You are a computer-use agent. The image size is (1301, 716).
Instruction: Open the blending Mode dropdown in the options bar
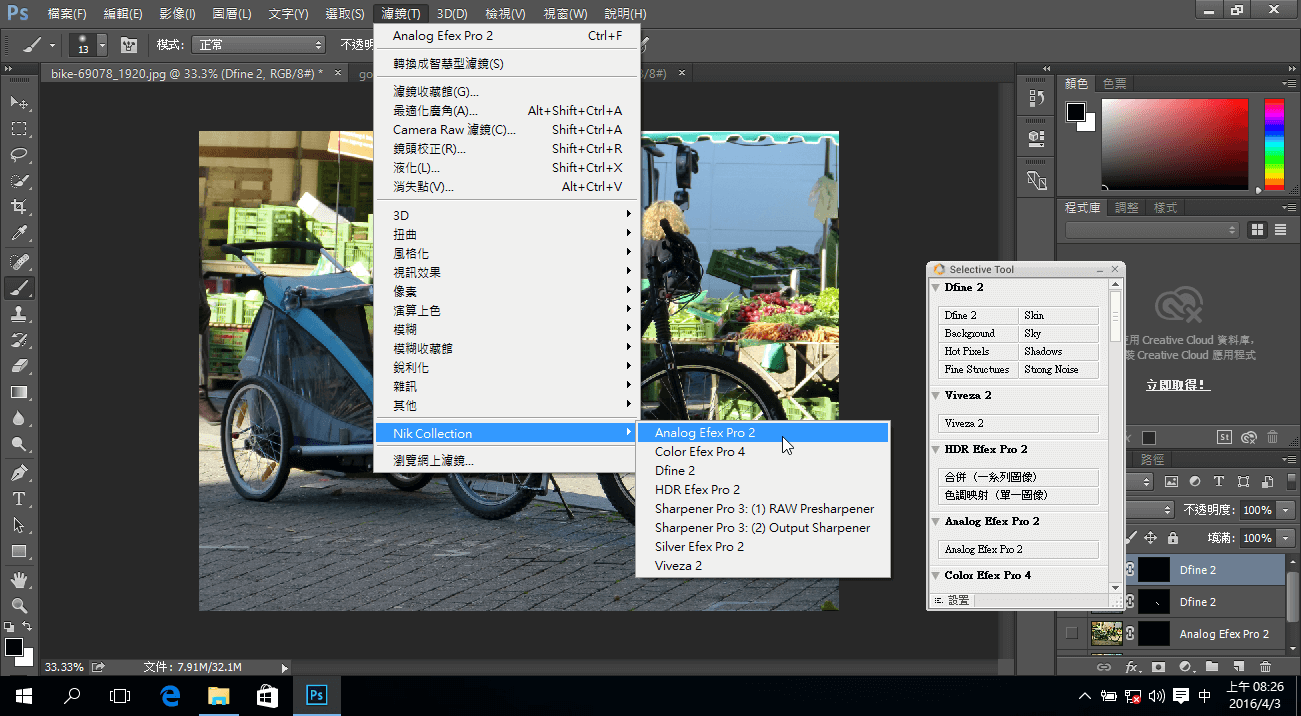258,44
